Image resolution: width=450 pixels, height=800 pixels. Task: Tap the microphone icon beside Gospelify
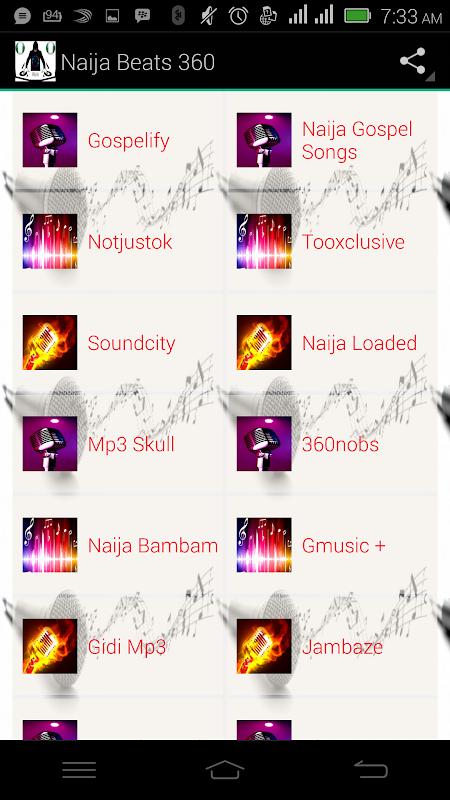(50, 140)
